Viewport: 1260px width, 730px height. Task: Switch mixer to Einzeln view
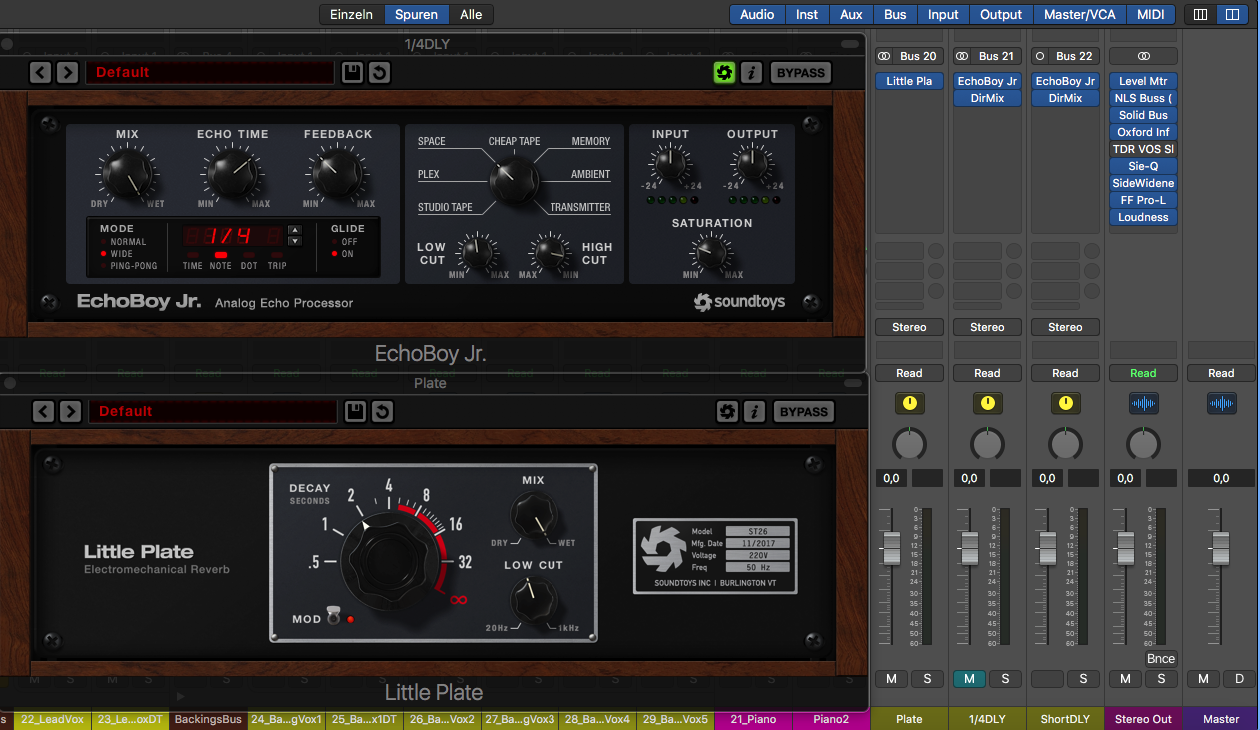click(351, 14)
